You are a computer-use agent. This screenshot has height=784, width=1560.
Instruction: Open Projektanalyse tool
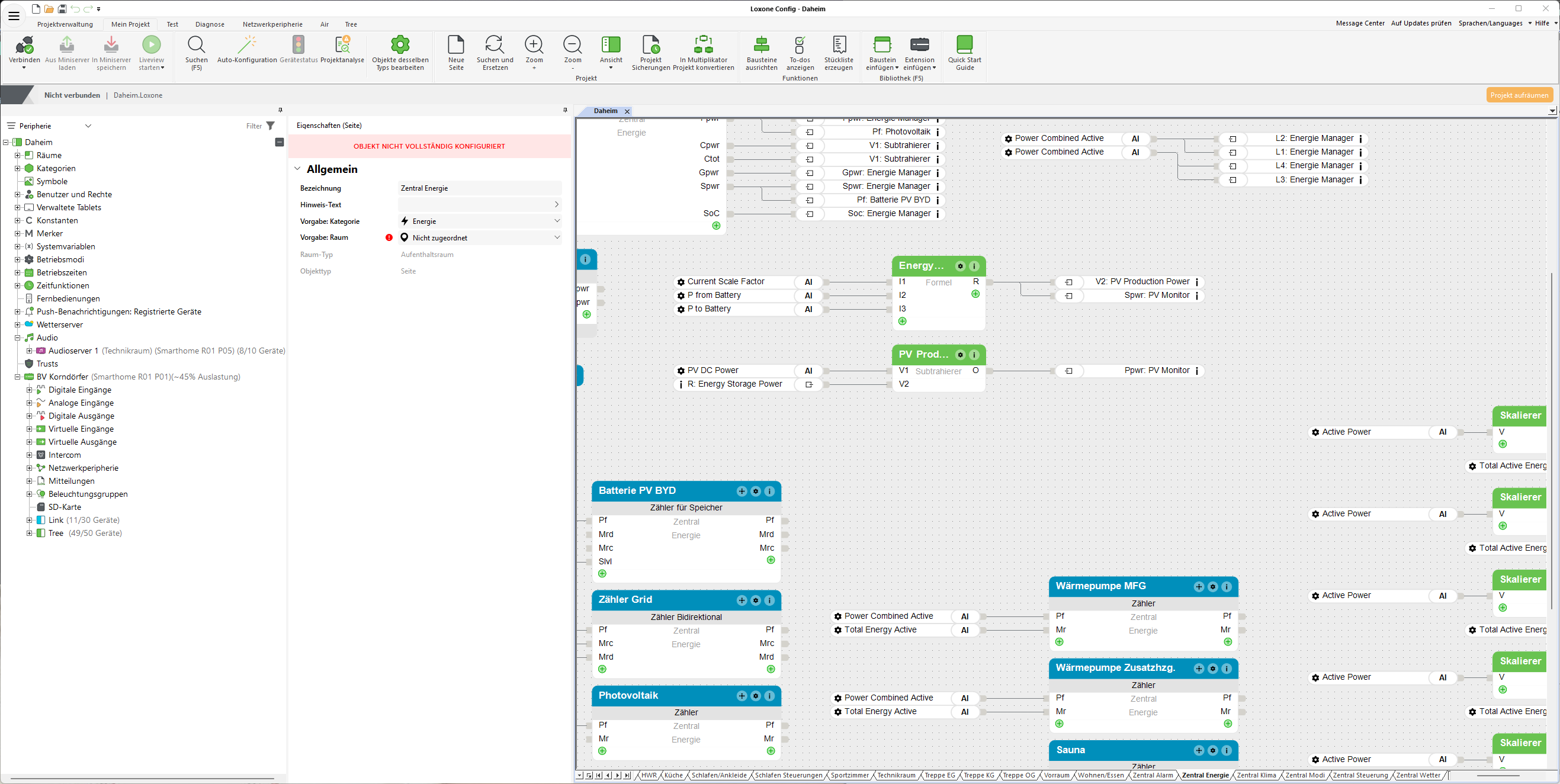pyautogui.click(x=342, y=46)
